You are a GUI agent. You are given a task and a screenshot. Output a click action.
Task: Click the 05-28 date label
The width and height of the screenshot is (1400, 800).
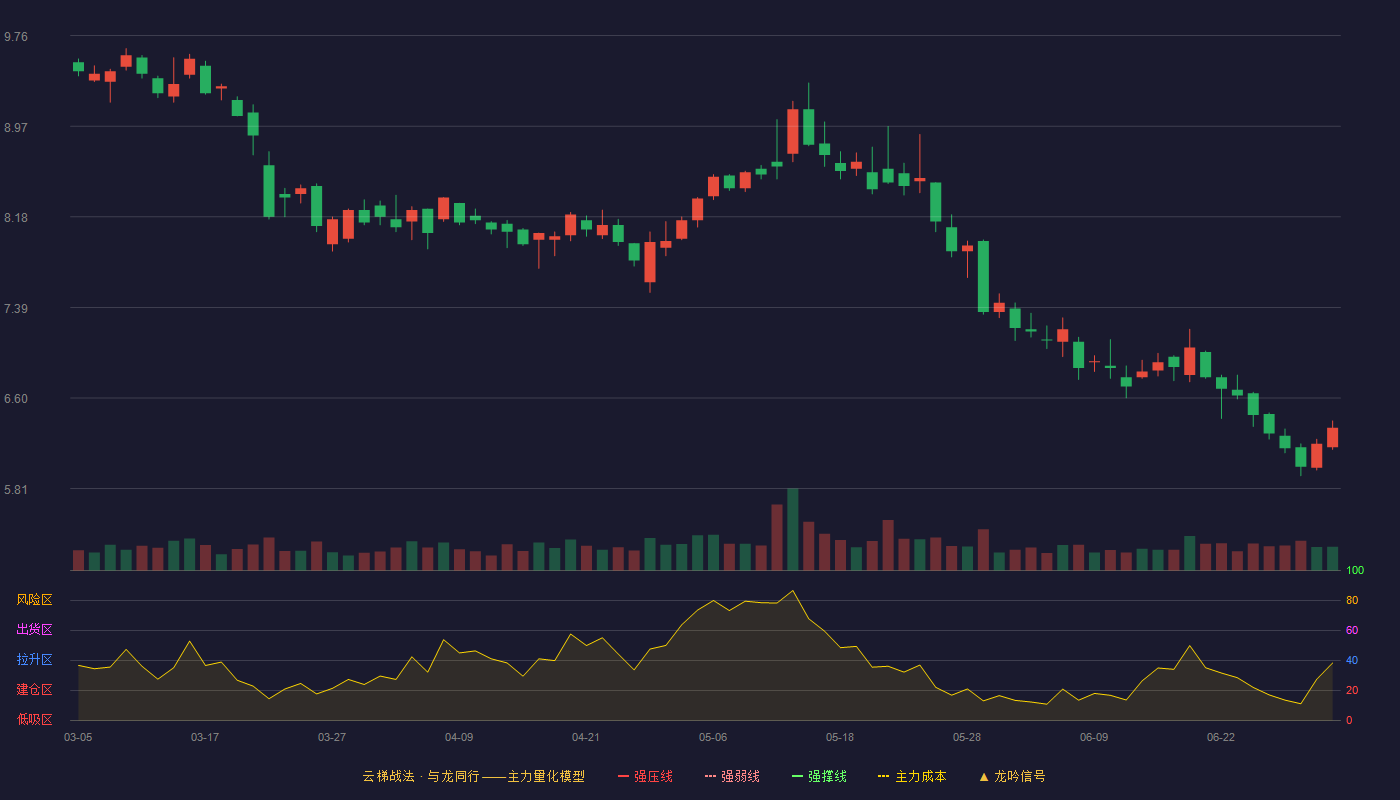tap(967, 737)
